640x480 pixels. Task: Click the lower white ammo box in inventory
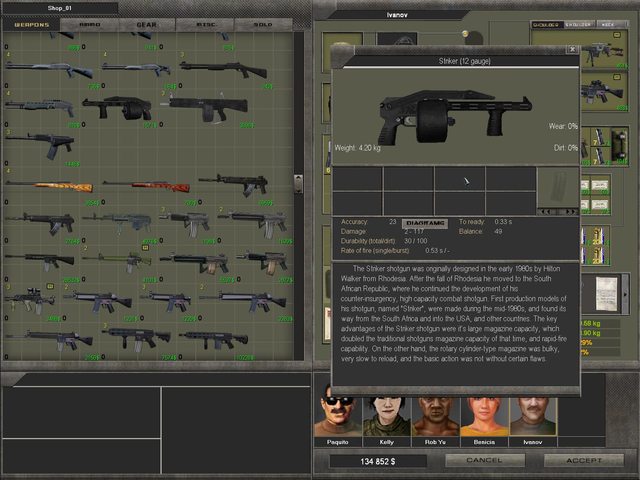pos(599,205)
